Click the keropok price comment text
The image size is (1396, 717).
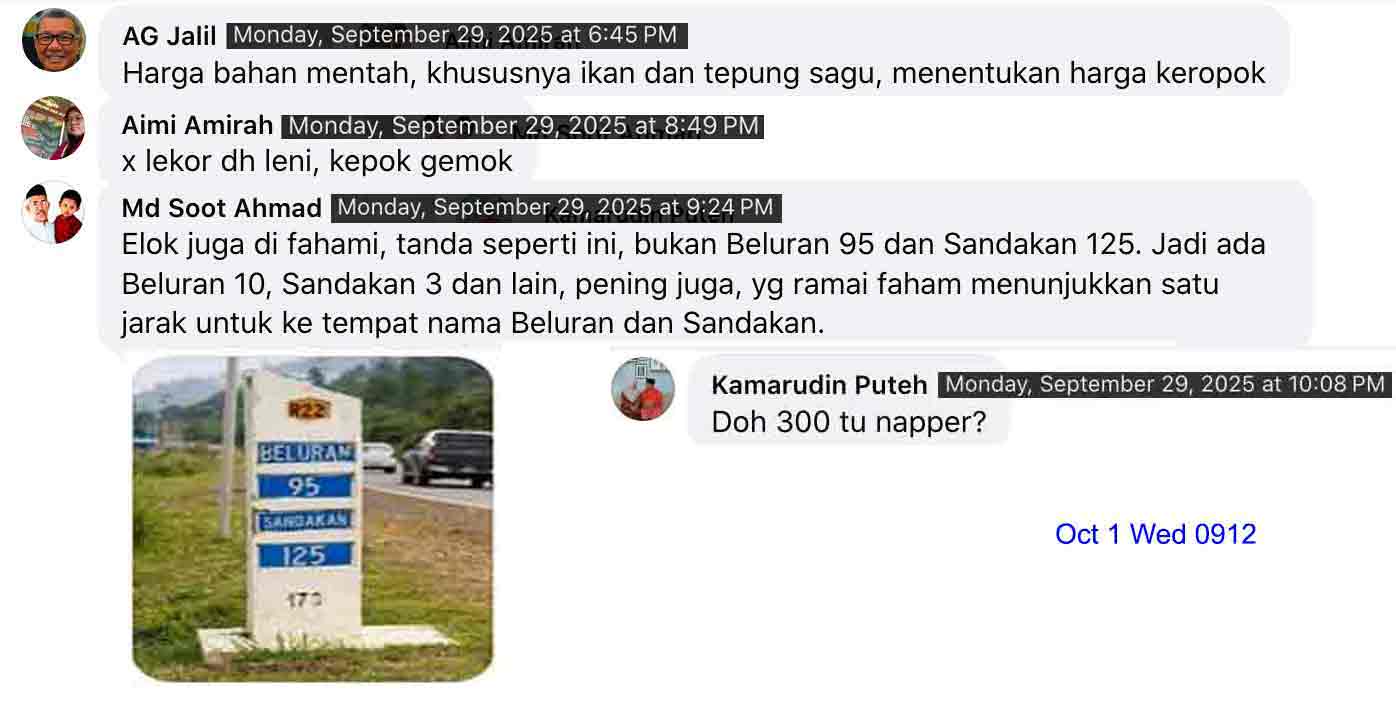[694, 73]
